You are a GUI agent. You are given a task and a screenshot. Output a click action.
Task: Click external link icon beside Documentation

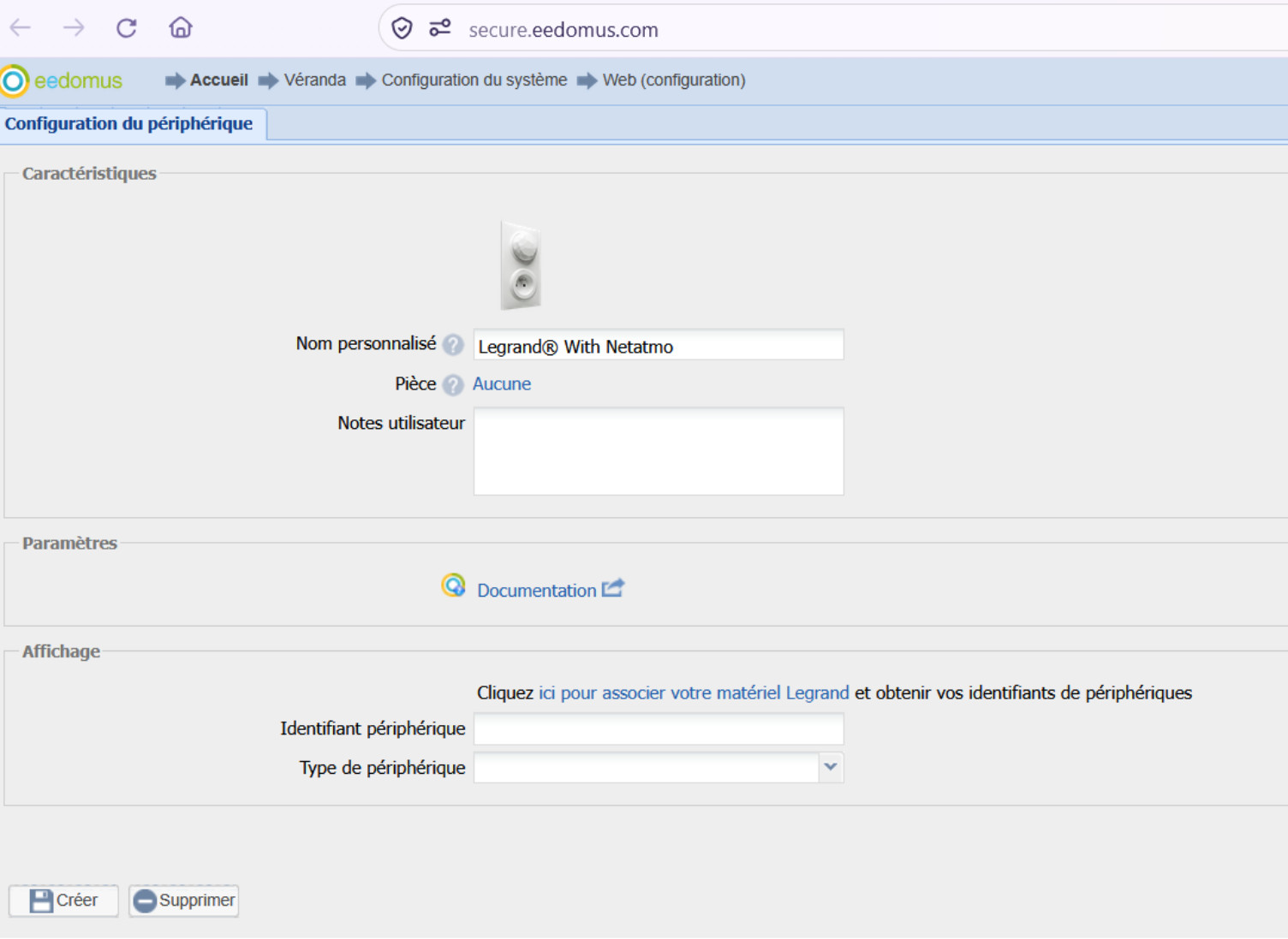coord(613,589)
